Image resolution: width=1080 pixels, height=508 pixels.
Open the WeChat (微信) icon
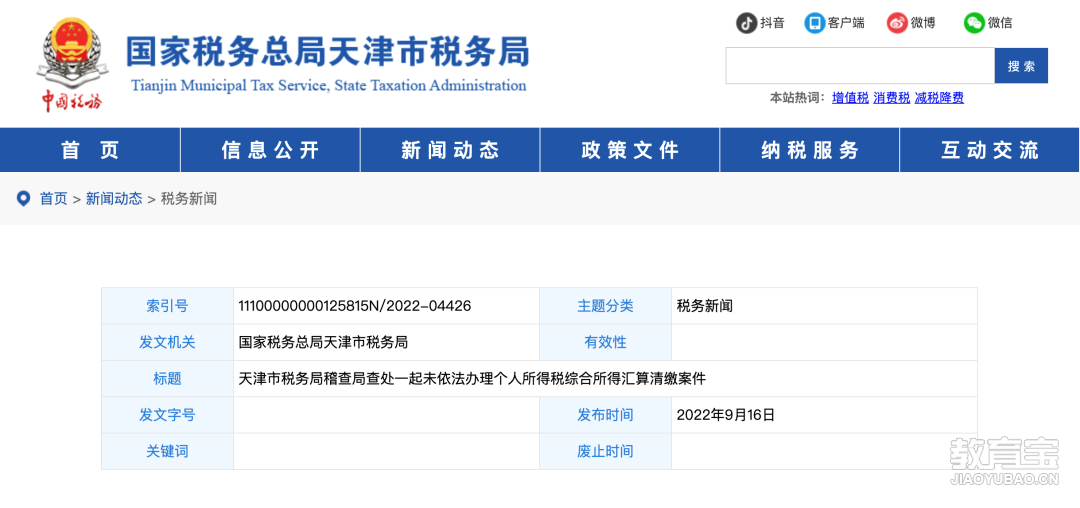(x=974, y=23)
